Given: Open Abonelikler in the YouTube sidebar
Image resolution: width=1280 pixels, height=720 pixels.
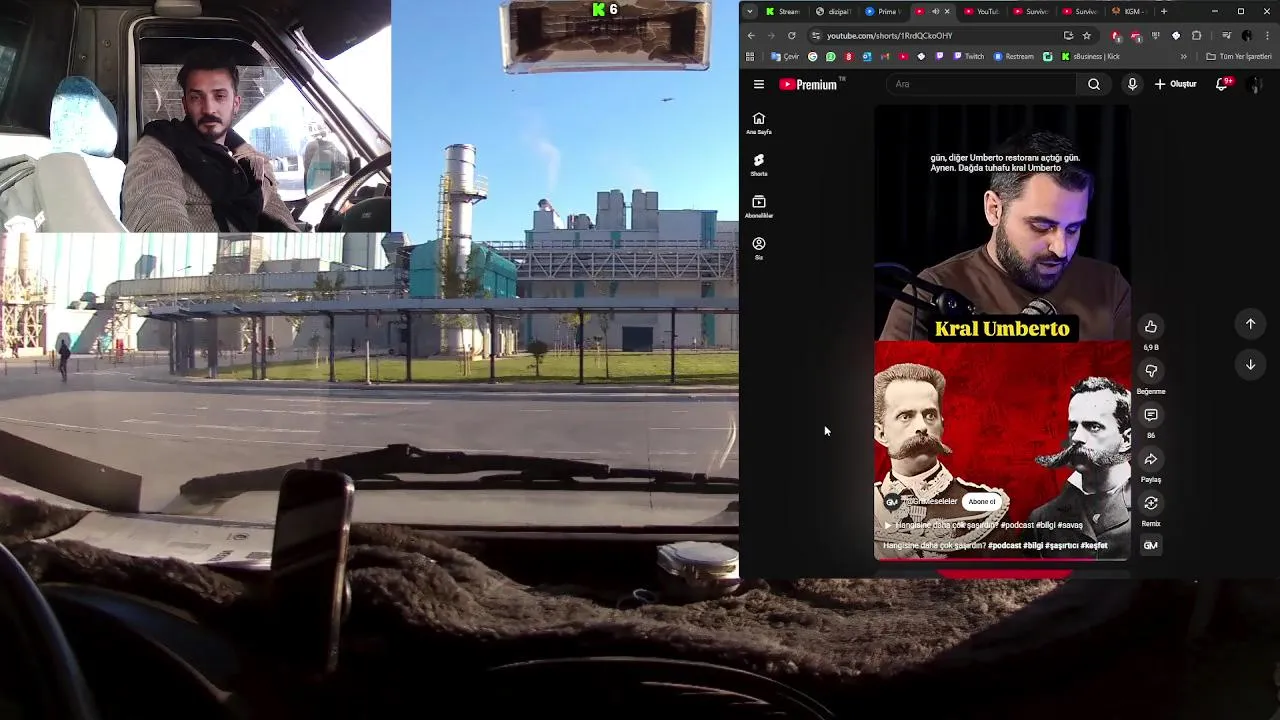Looking at the screenshot, I should 759,207.
